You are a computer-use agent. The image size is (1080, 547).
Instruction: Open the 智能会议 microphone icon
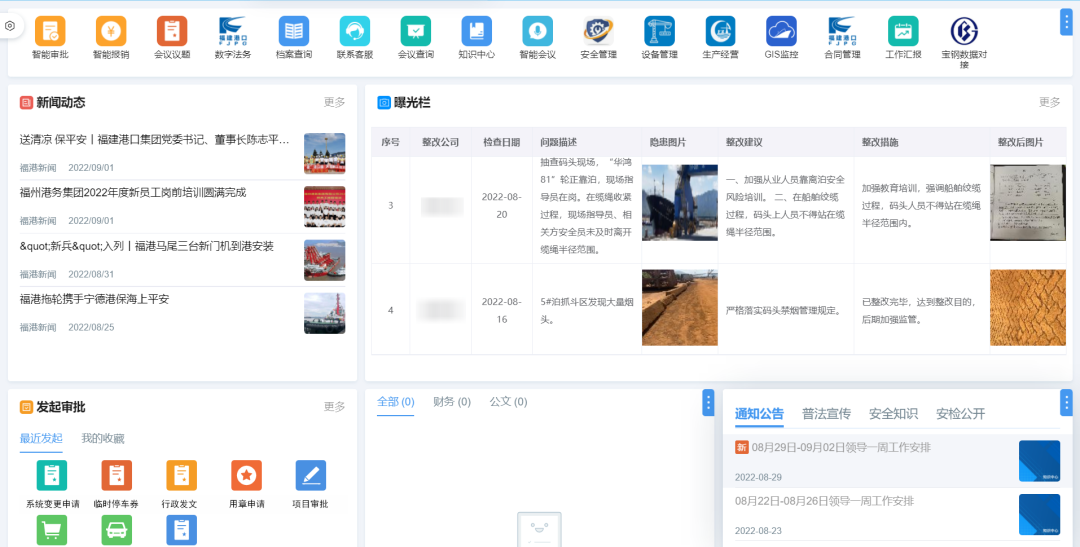click(537, 31)
